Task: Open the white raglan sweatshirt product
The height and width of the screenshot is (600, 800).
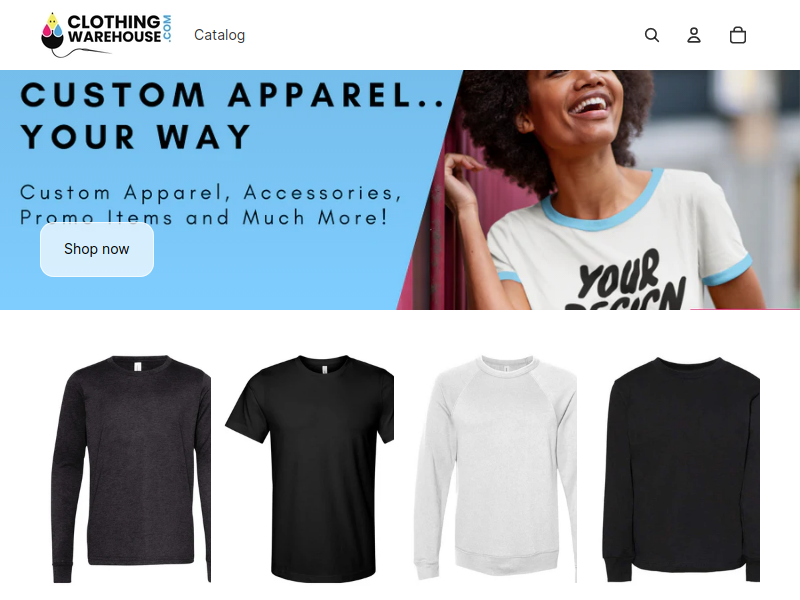Action: click(x=495, y=468)
